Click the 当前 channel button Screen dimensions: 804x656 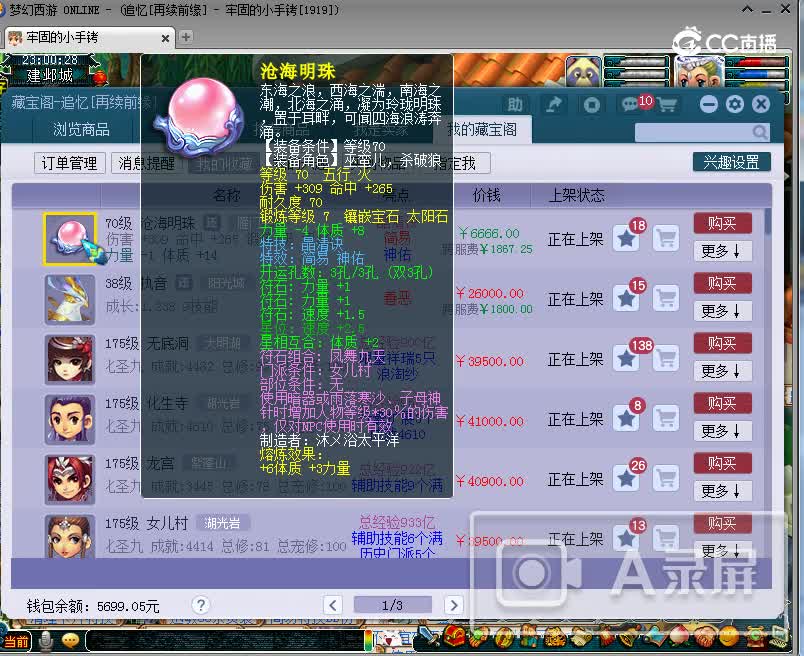(x=16, y=641)
